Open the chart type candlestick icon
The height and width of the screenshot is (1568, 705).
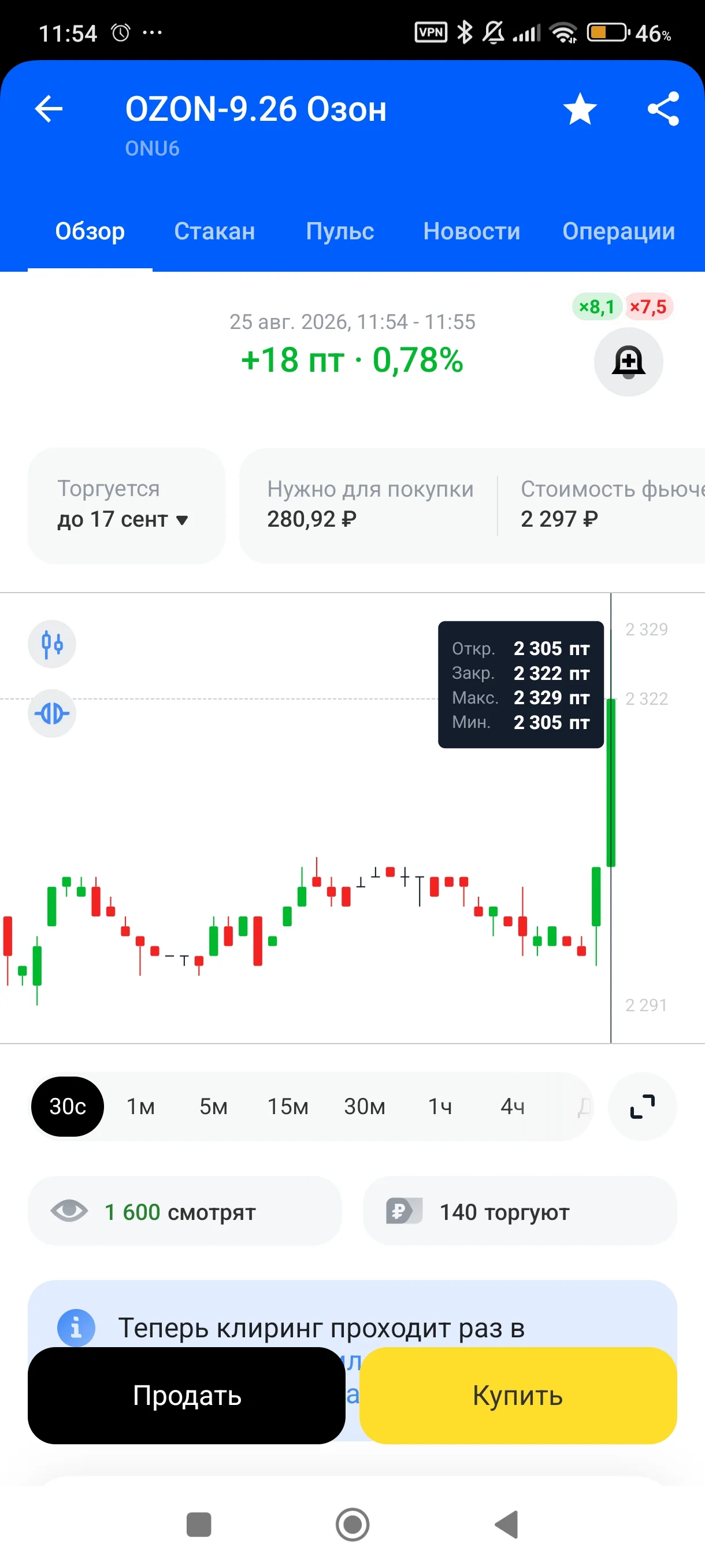(x=53, y=644)
